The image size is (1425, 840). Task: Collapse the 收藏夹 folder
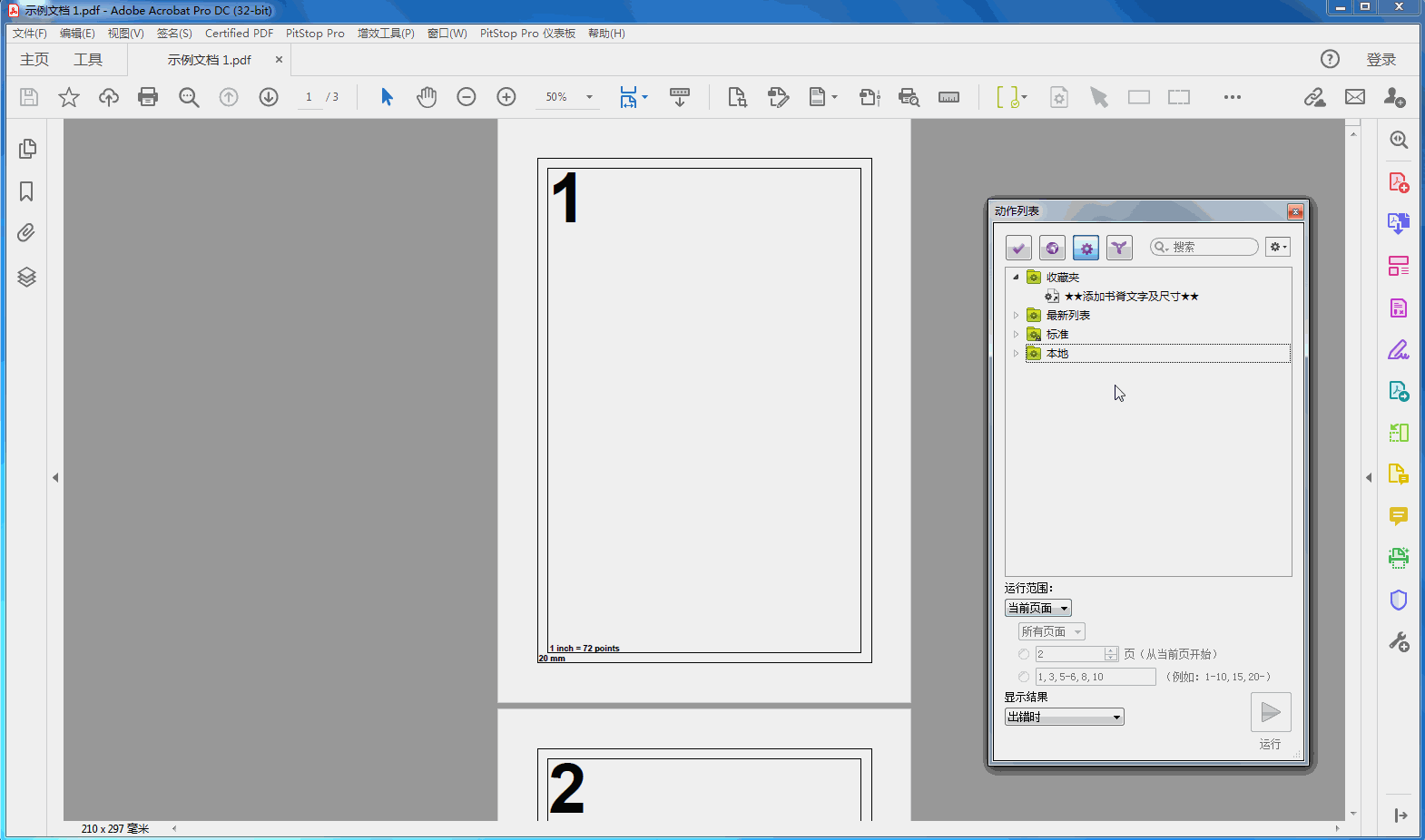click(1016, 278)
